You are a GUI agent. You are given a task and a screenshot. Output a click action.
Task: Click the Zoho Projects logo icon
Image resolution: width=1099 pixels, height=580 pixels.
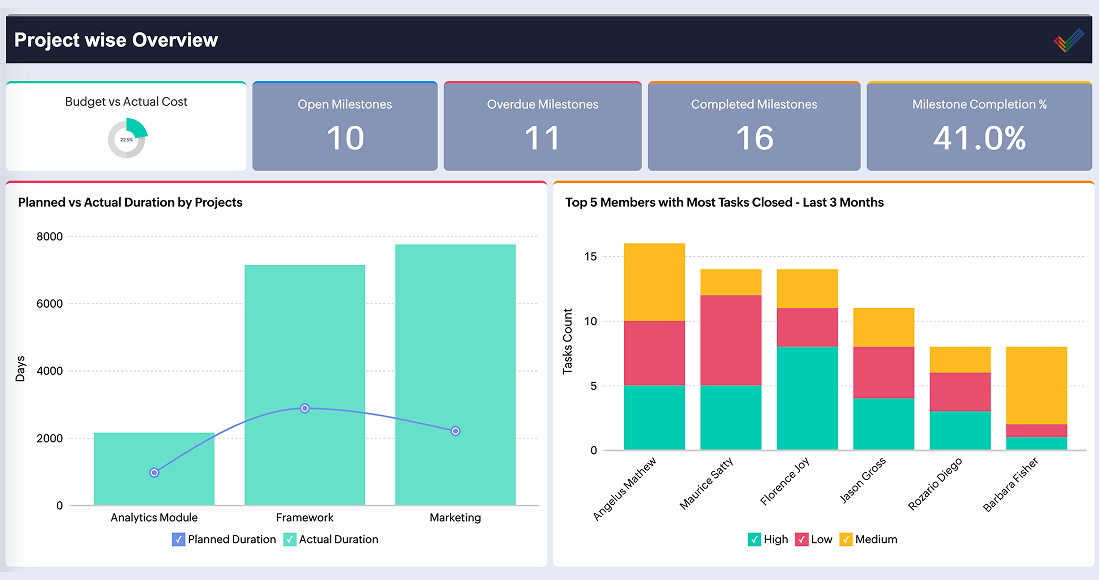(1068, 41)
